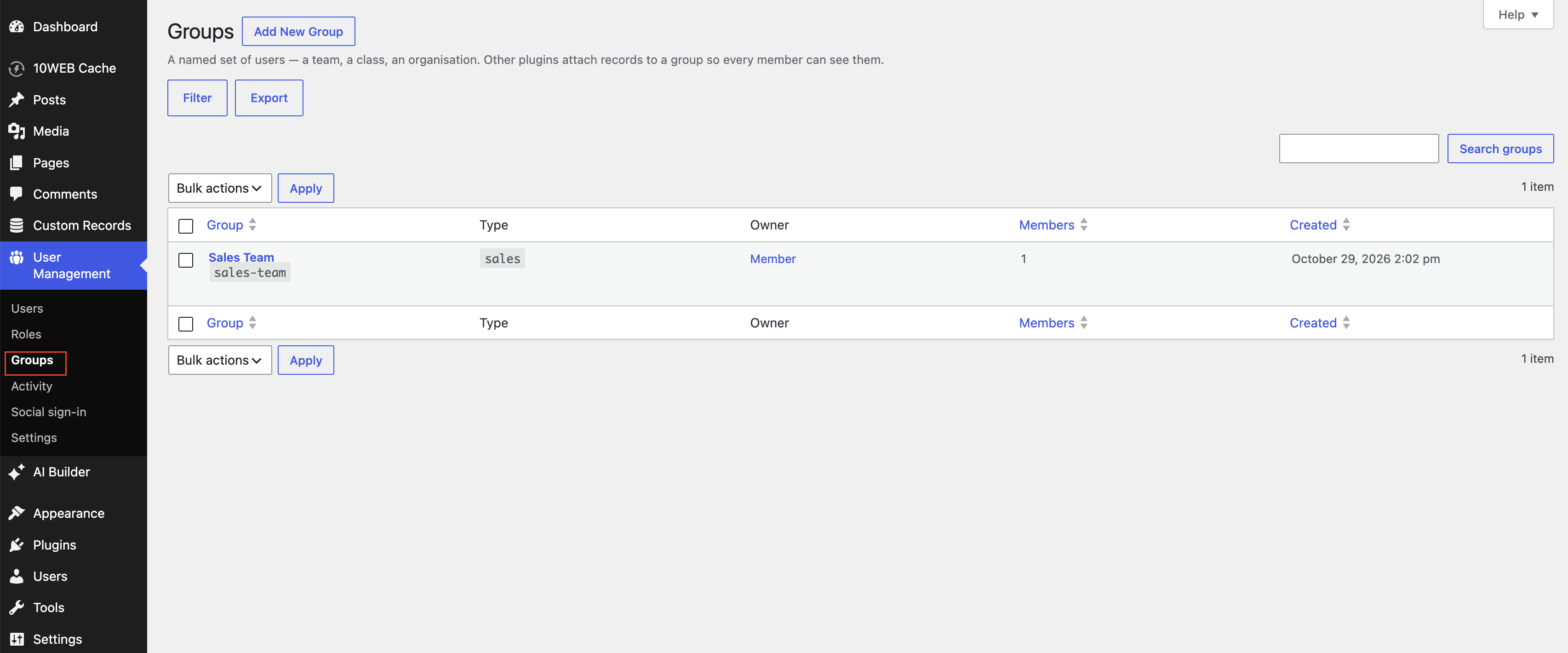Click the Plugins plug icon
Screen dimensions: 1568x653
(17, 544)
